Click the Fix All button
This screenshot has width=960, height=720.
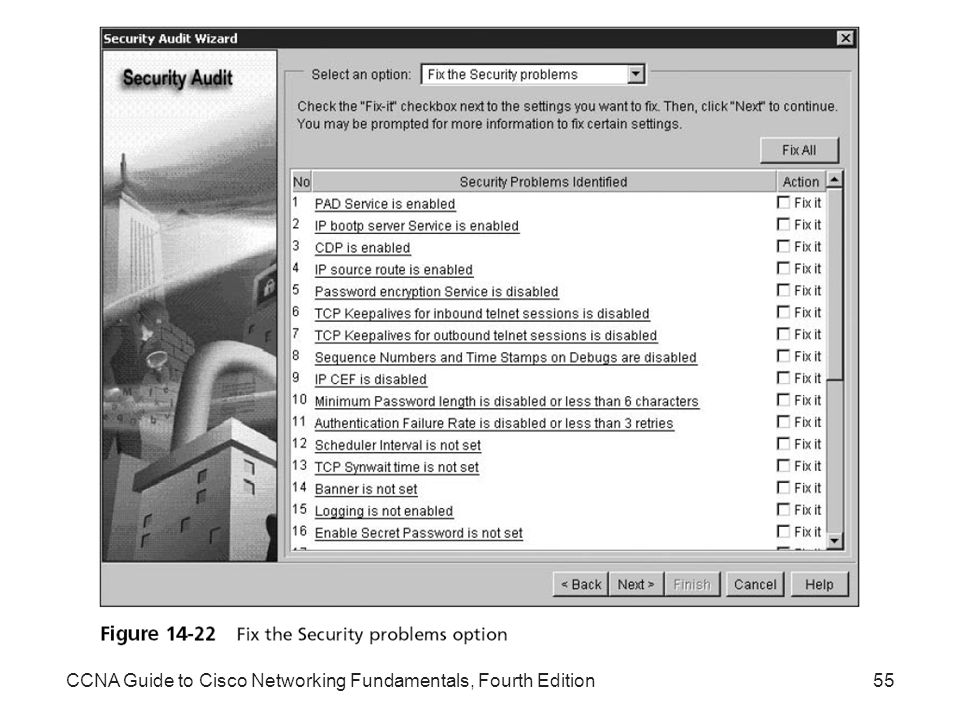(799, 150)
